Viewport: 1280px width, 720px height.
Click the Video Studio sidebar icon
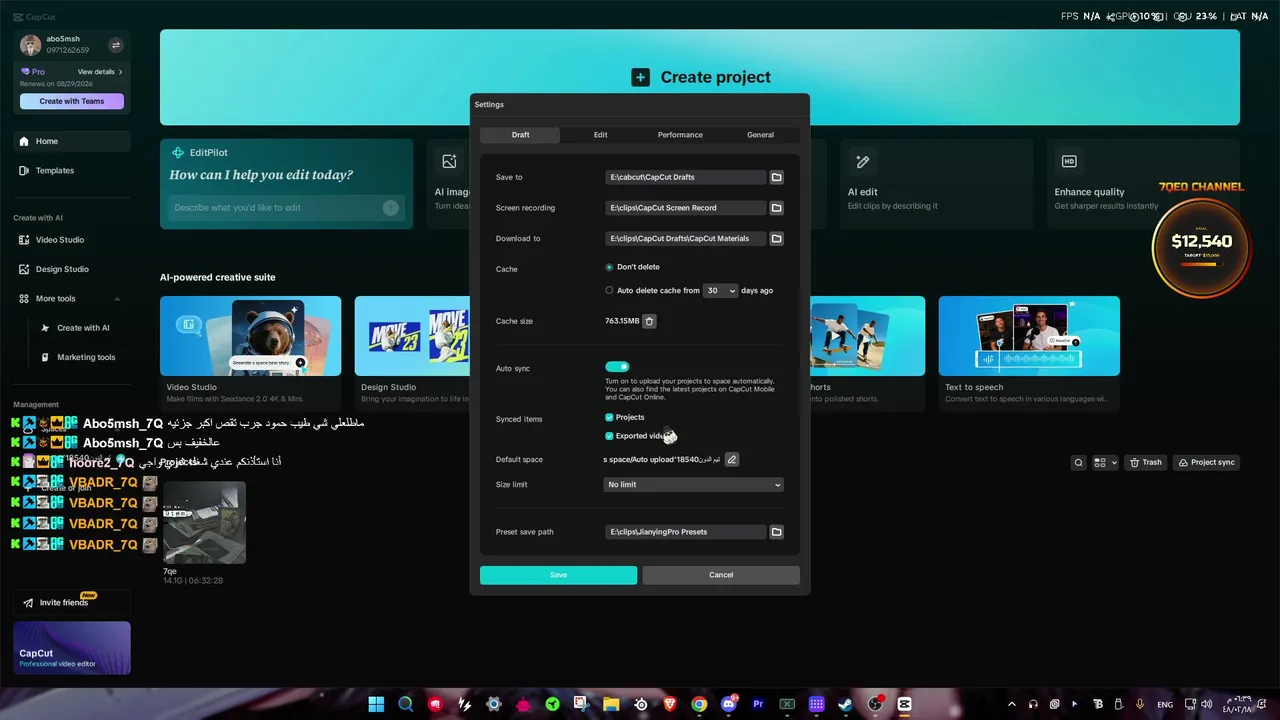(x=24, y=240)
